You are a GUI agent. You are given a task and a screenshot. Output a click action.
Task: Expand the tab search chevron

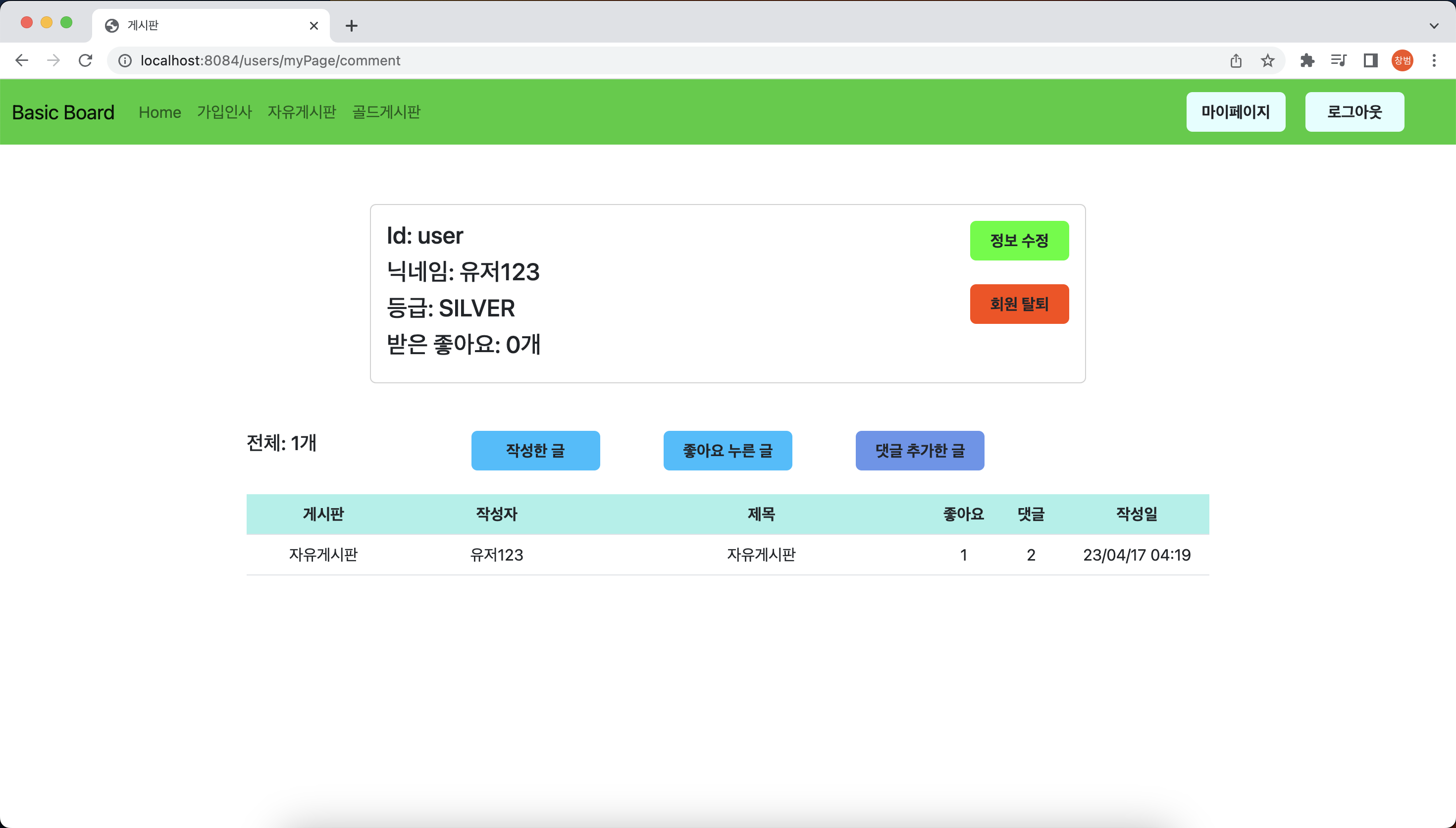pyautogui.click(x=1434, y=26)
